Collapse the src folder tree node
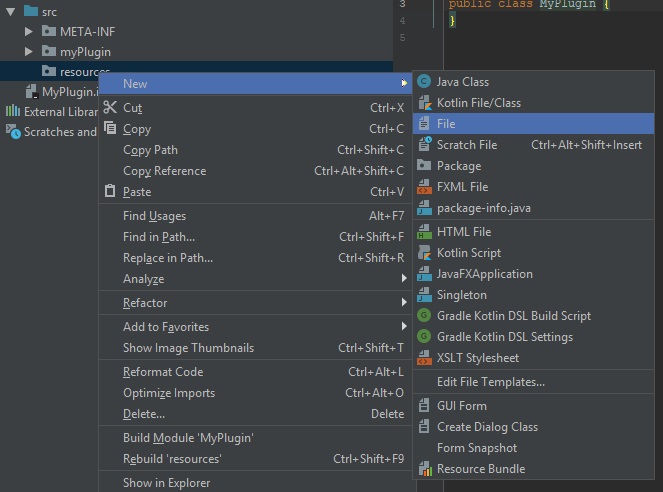Viewport: 663px width, 492px height. tap(10, 11)
